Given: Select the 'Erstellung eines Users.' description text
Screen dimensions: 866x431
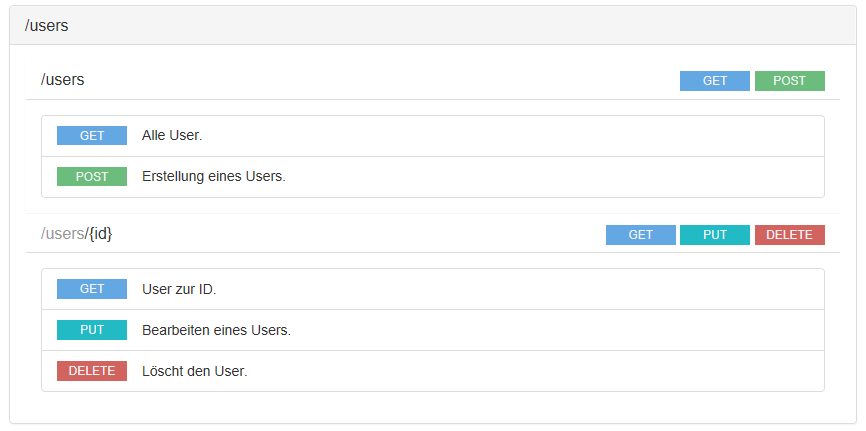Looking at the screenshot, I should pos(213,177).
